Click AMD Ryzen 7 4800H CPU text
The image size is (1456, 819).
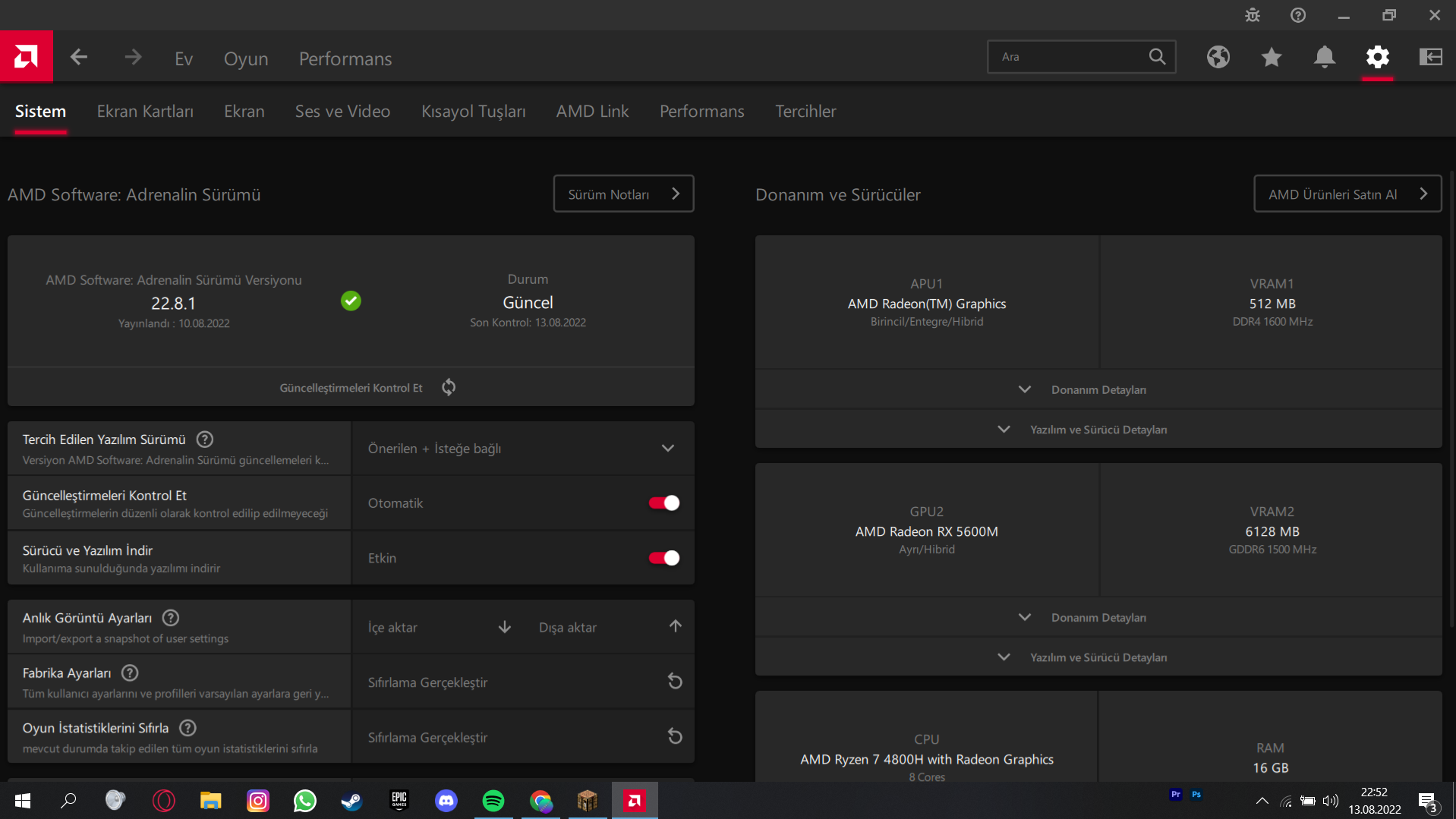tap(926, 759)
